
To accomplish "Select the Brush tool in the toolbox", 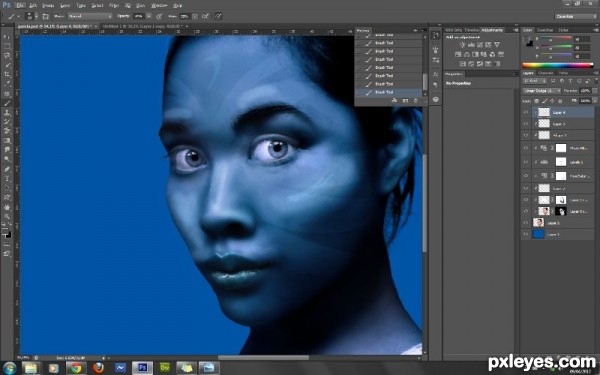I will (7, 103).
